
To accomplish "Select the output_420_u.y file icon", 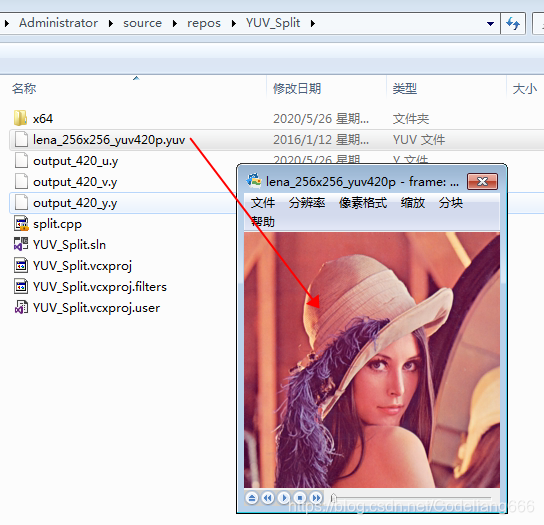I will point(21,161).
